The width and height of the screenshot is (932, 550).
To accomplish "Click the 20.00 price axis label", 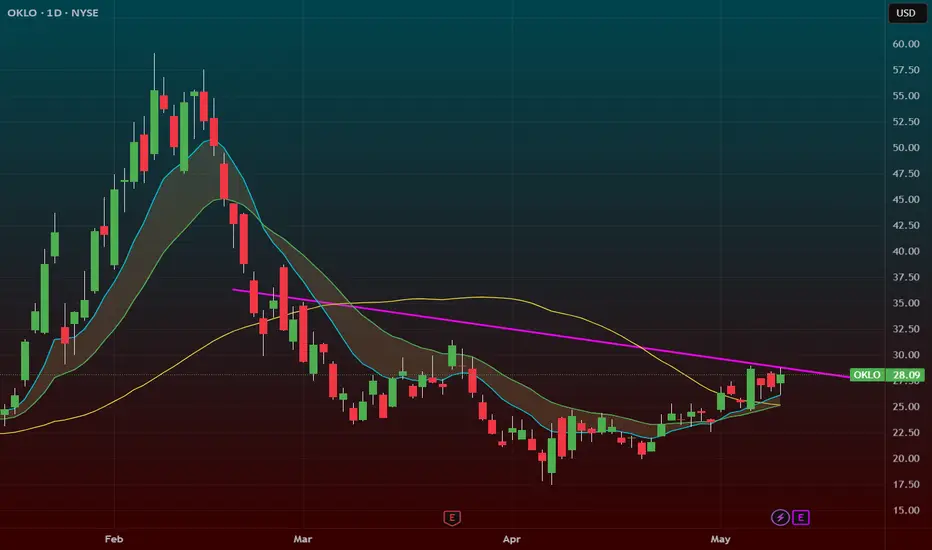I will (906, 458).
